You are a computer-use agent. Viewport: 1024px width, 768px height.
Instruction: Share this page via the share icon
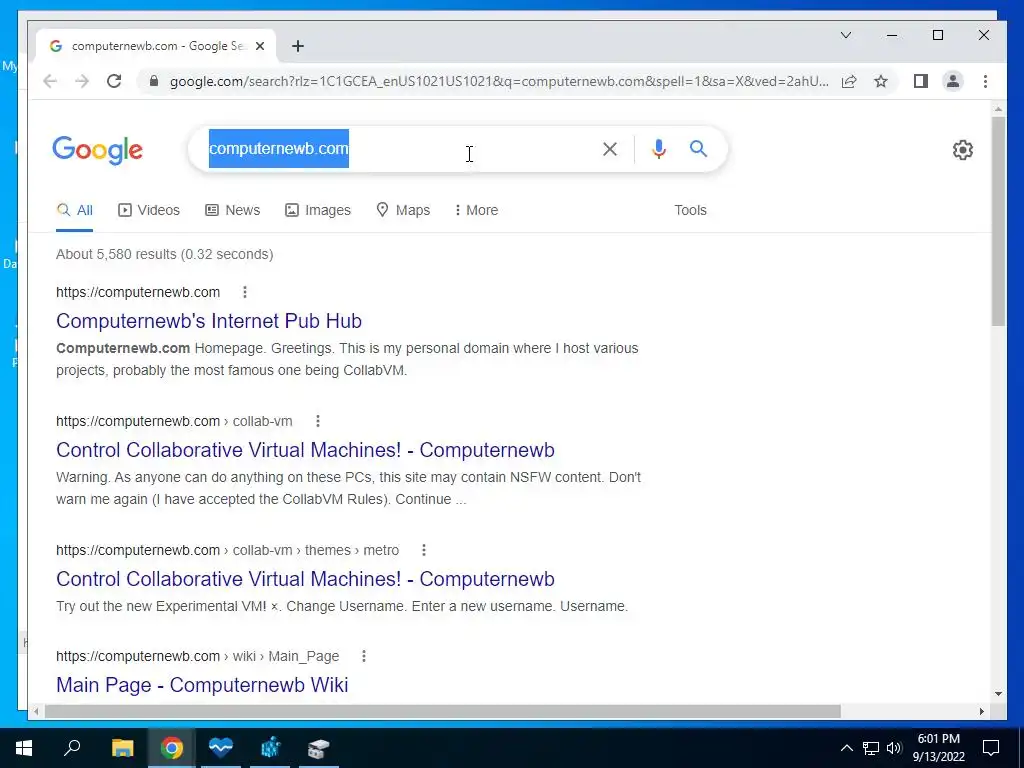[849, 81]
